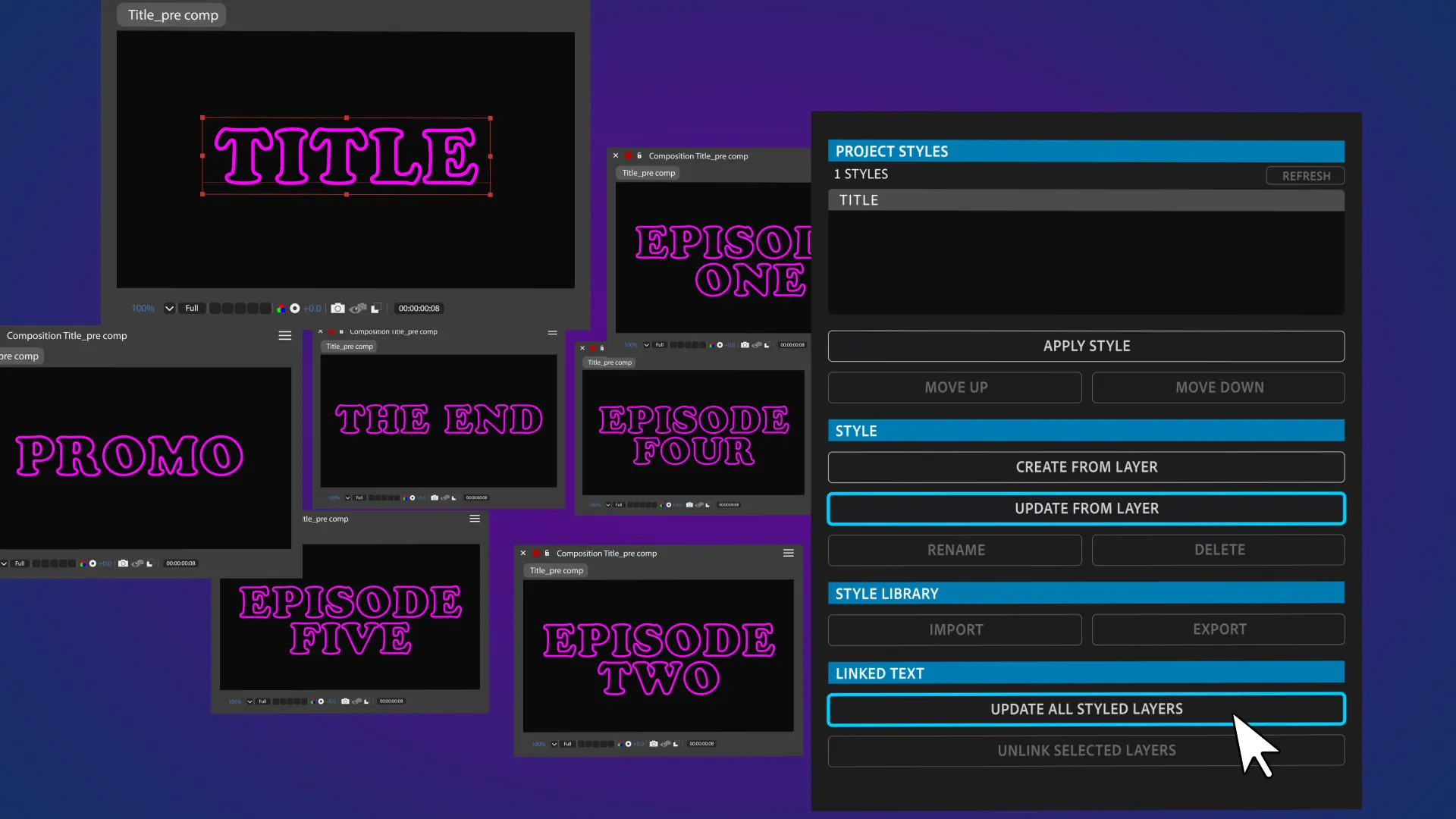Screen dimensions: 1456x819
Task: Take snapshot in the TITLE viewer
Action: pyautogui.click(x=338, y=309)
